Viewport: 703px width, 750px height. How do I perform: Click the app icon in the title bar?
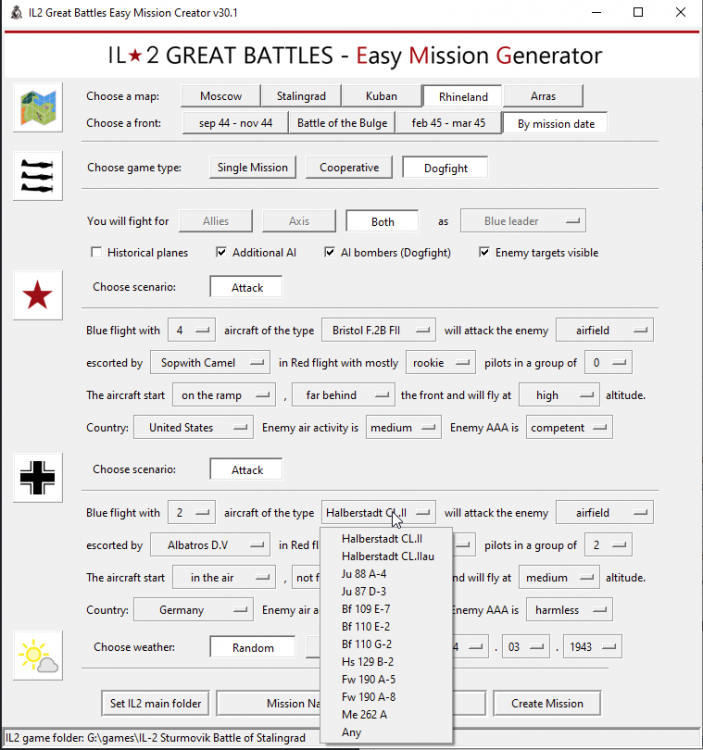pos(17,12)
